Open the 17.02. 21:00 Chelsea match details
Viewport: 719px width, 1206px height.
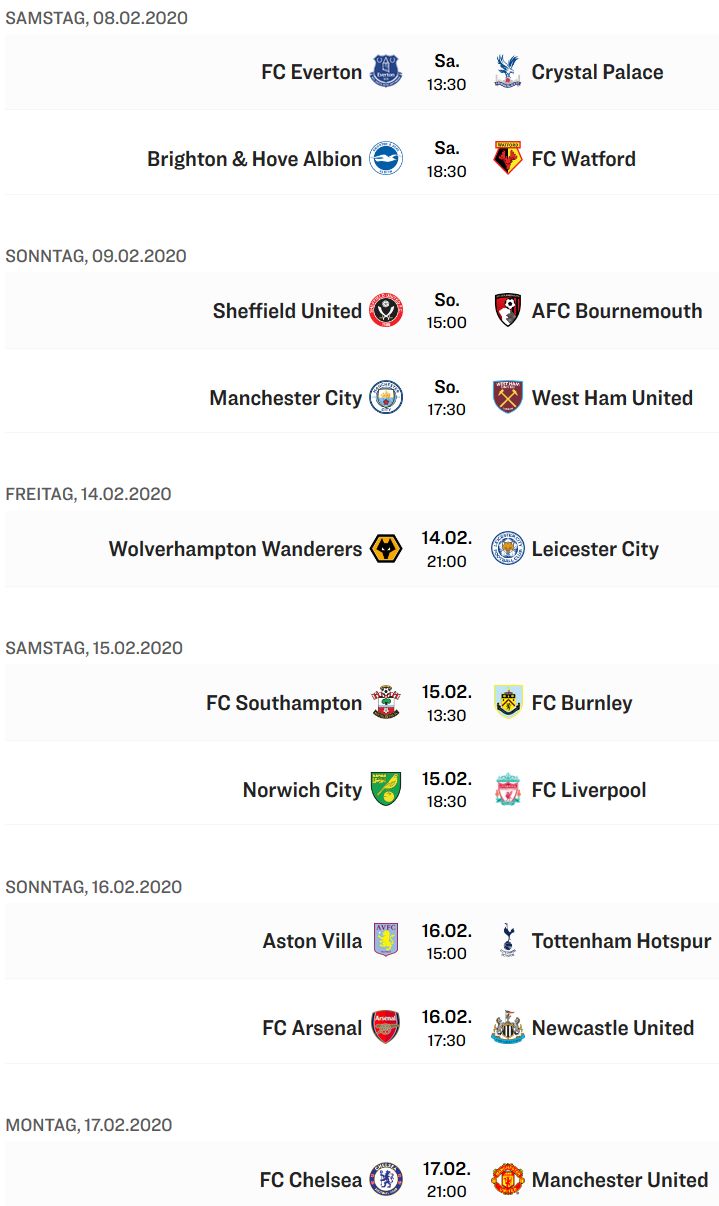click(x=362, y=1179)
